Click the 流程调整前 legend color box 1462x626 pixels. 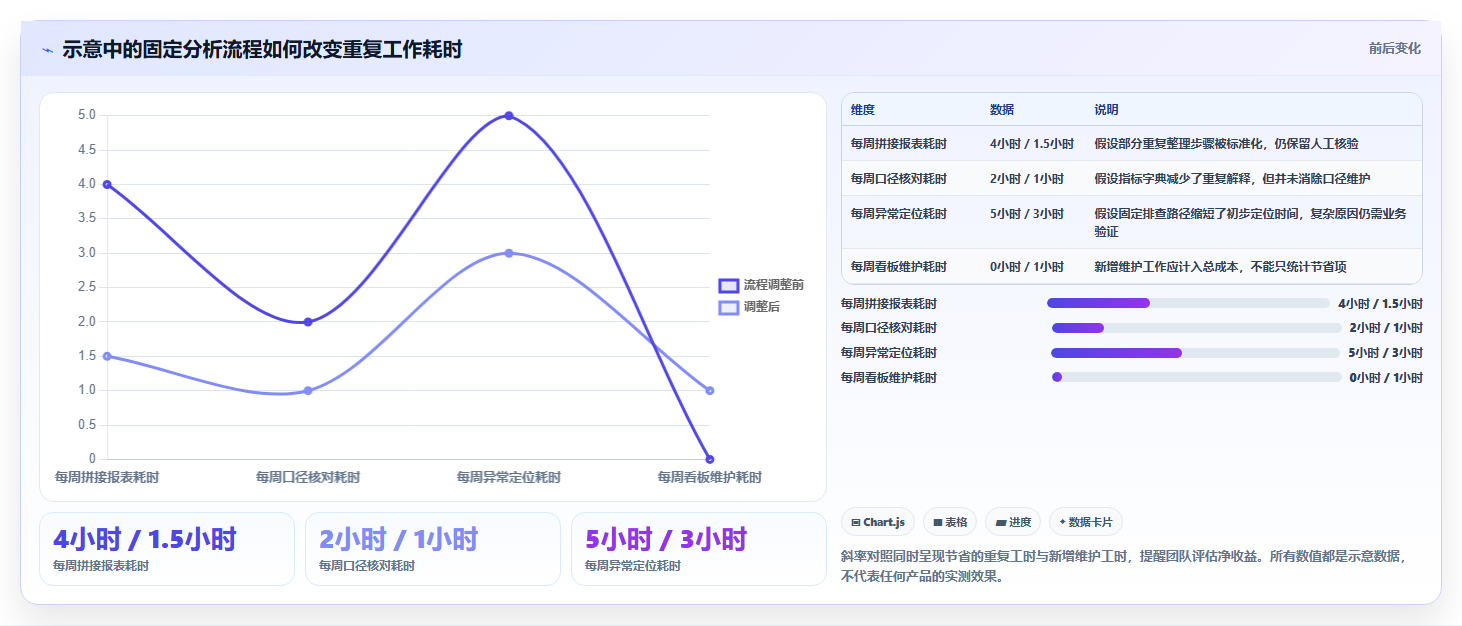point(729,285)
